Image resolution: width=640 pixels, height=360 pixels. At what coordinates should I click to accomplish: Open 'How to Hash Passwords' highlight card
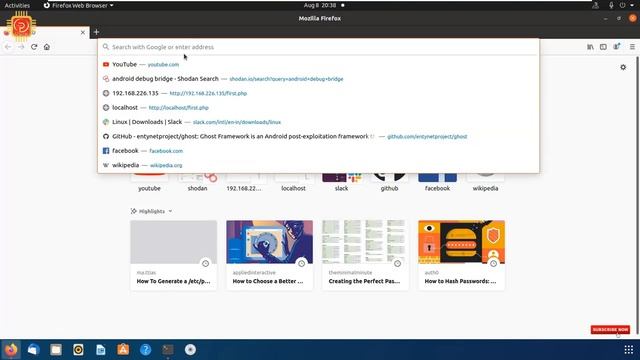coord(461,256)
